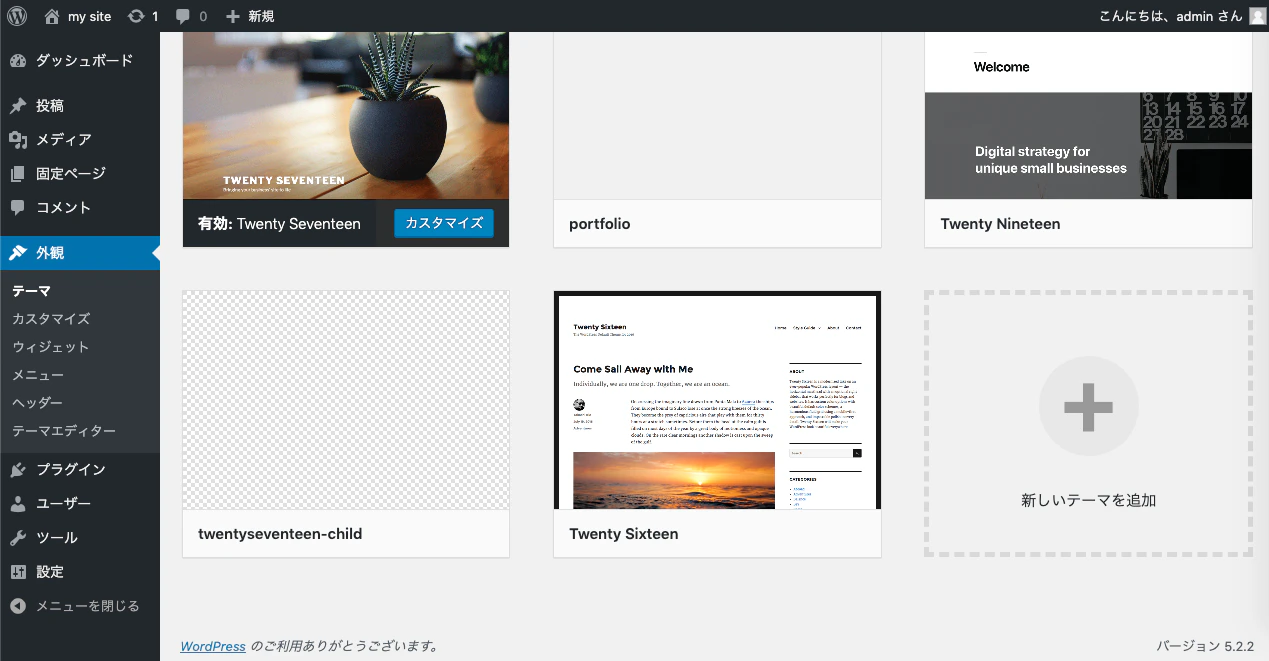
Task: Click the update count 1 in admin bar
Action: click(x=155, y=16)
